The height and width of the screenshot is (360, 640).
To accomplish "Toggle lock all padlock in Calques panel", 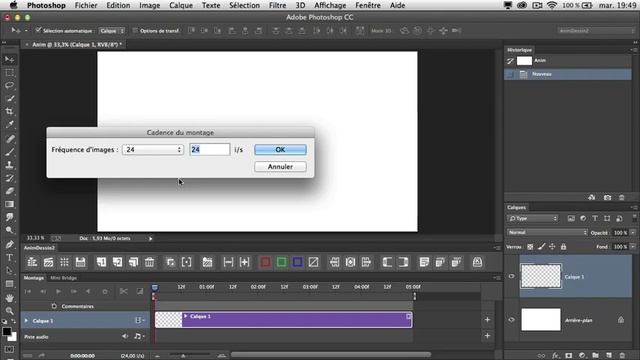I will (x=563, y=247).
